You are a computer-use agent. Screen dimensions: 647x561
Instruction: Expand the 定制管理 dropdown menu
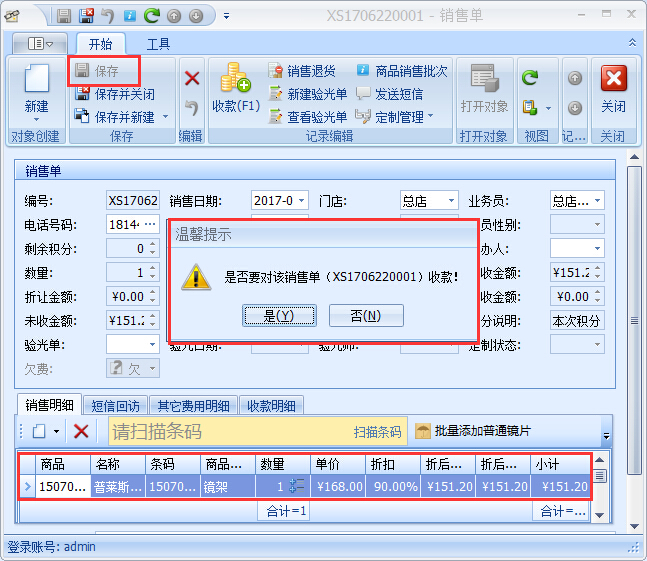point(431,117)
